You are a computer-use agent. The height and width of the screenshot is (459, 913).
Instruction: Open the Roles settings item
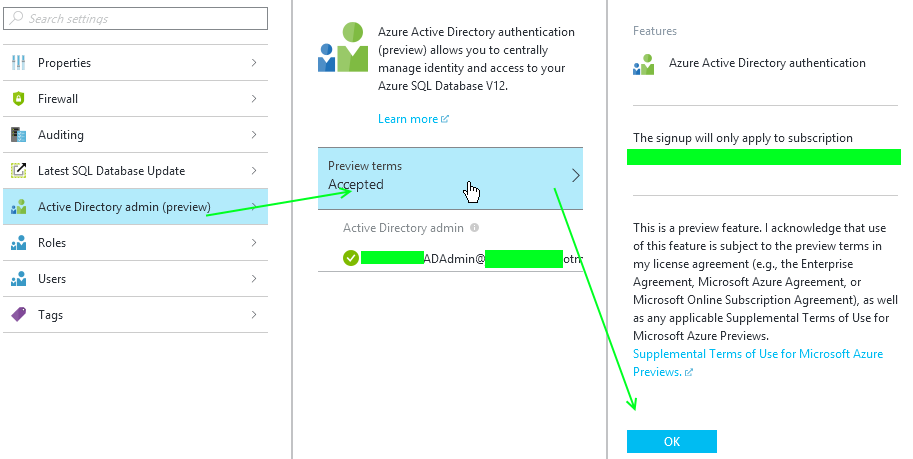[x=135, y=243]
